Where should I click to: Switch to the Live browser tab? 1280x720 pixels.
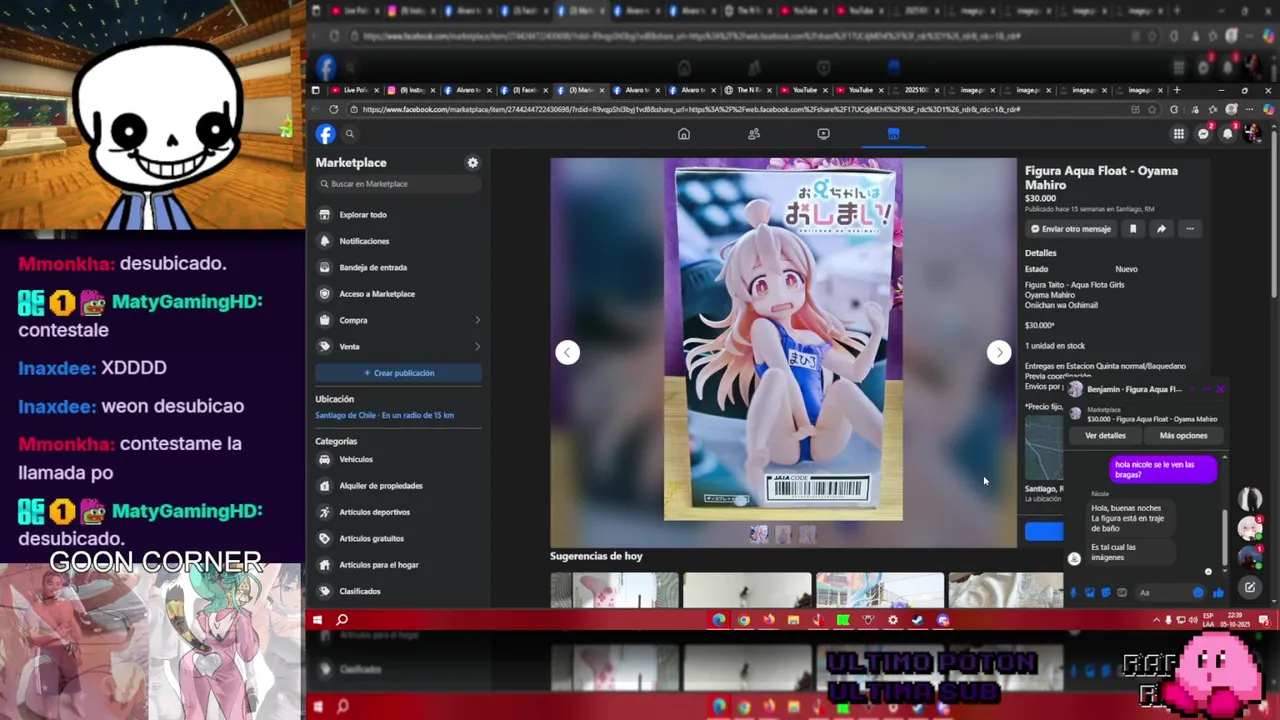356,90
